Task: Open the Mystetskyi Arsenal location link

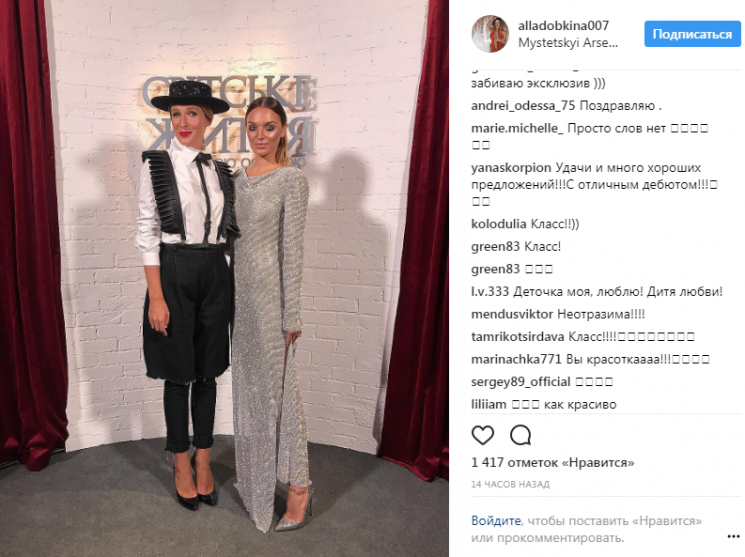Action: click(568, 43)
